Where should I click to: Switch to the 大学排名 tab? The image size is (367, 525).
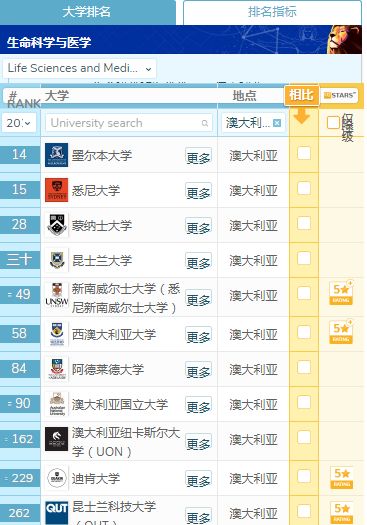pyautogui.click(x=87, y=12)
